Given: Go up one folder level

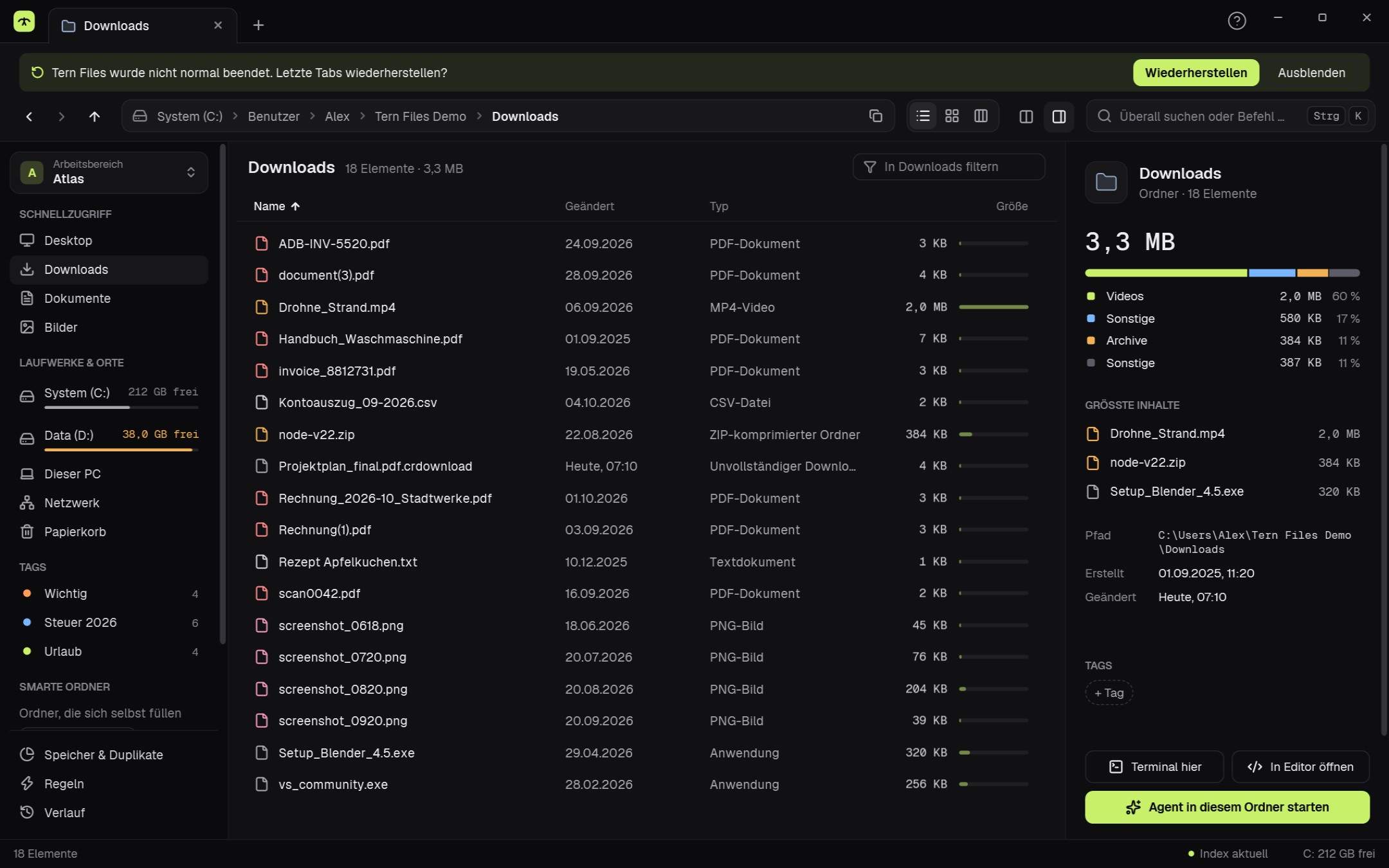Looking at the screenshot, I should (95, 116).
